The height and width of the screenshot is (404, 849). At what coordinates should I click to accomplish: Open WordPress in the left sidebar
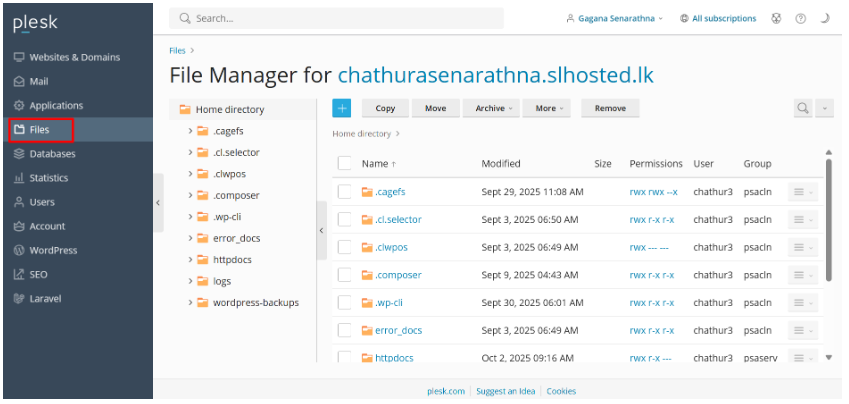click(x=52, y=250)
